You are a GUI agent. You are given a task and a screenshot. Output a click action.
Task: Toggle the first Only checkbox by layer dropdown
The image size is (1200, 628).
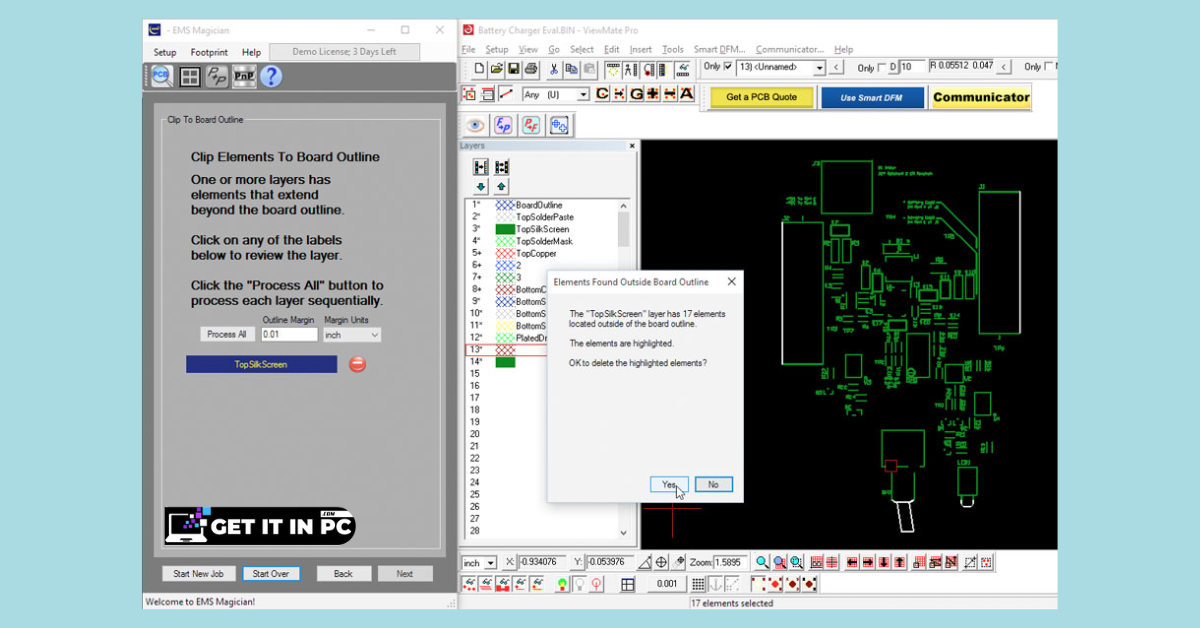[x=728, y=68]
